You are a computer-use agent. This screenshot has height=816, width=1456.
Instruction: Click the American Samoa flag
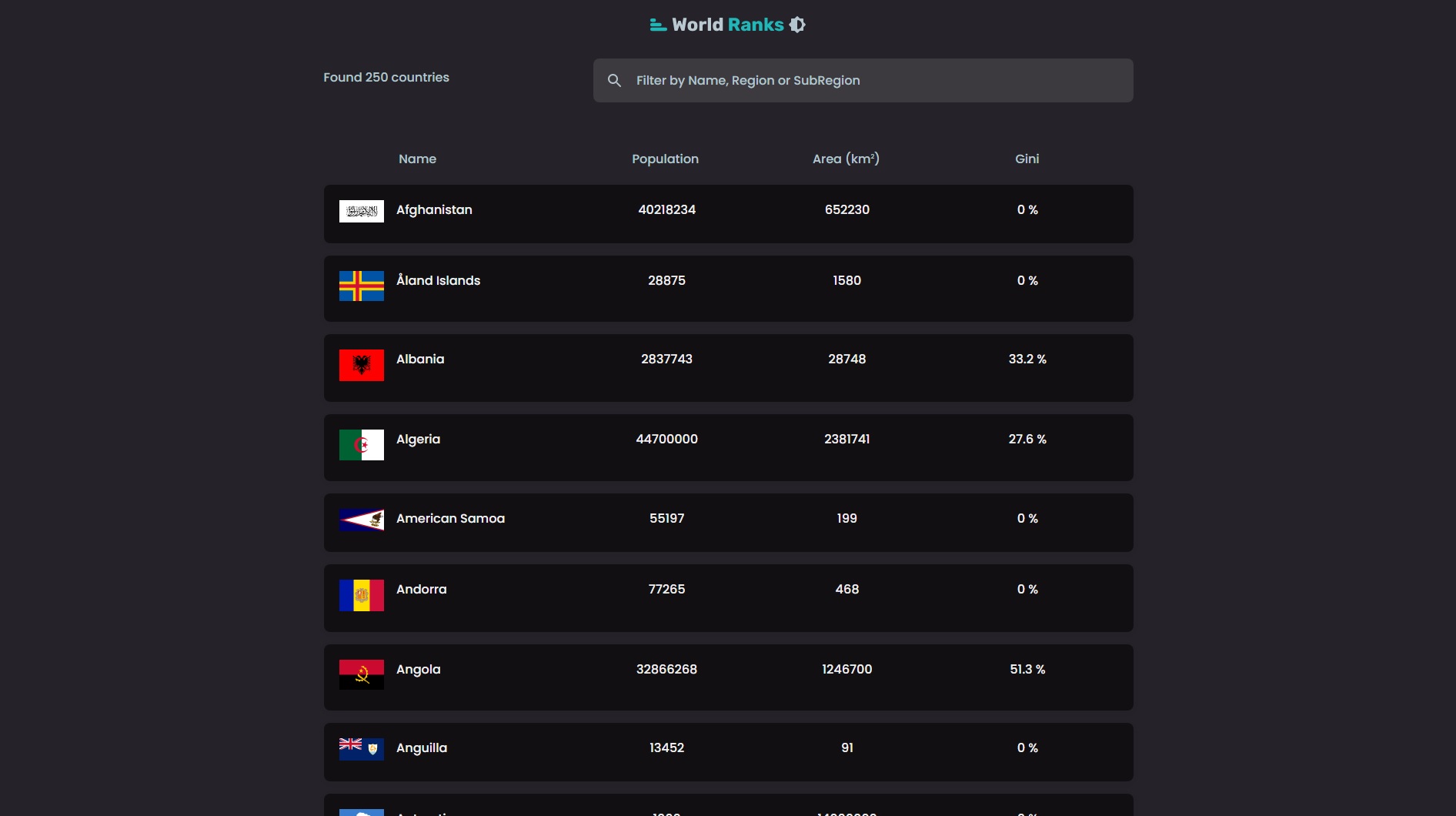point(361,520)
